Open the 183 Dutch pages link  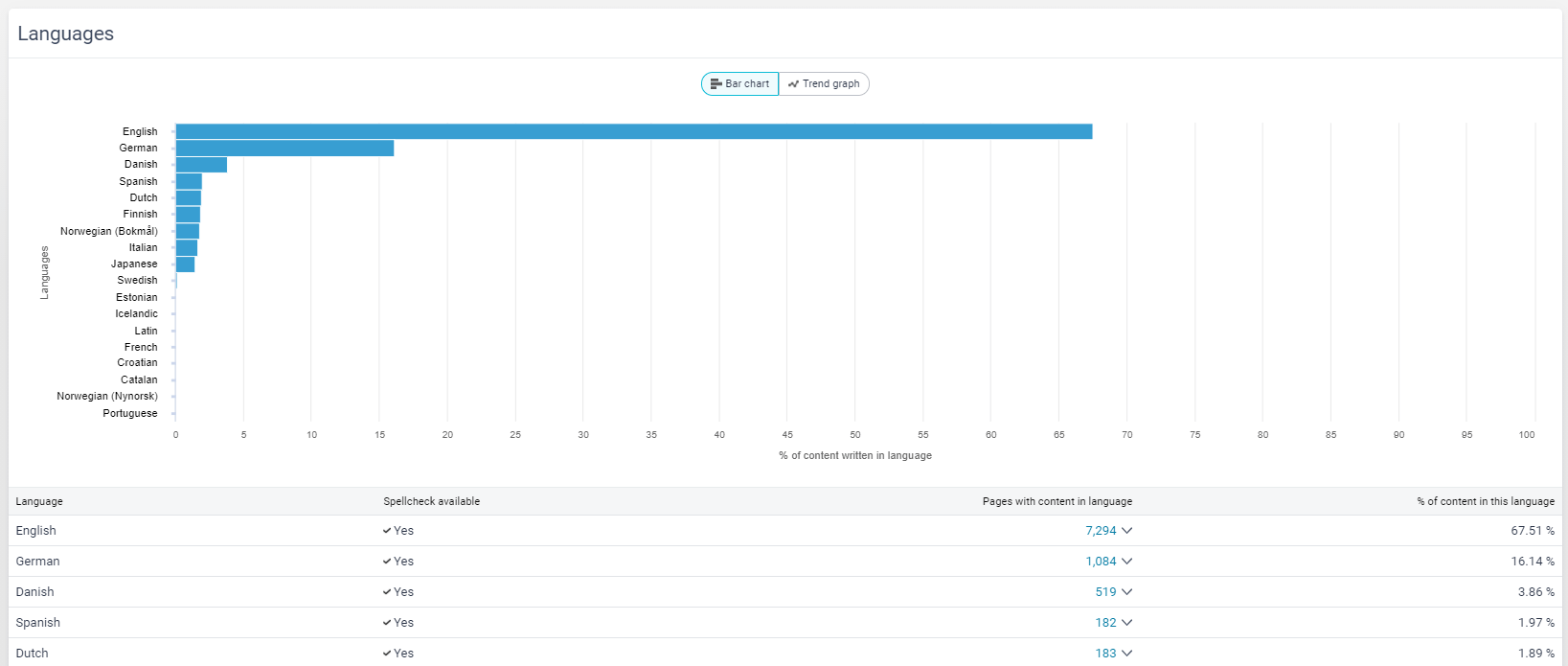tap(1105, 654)
